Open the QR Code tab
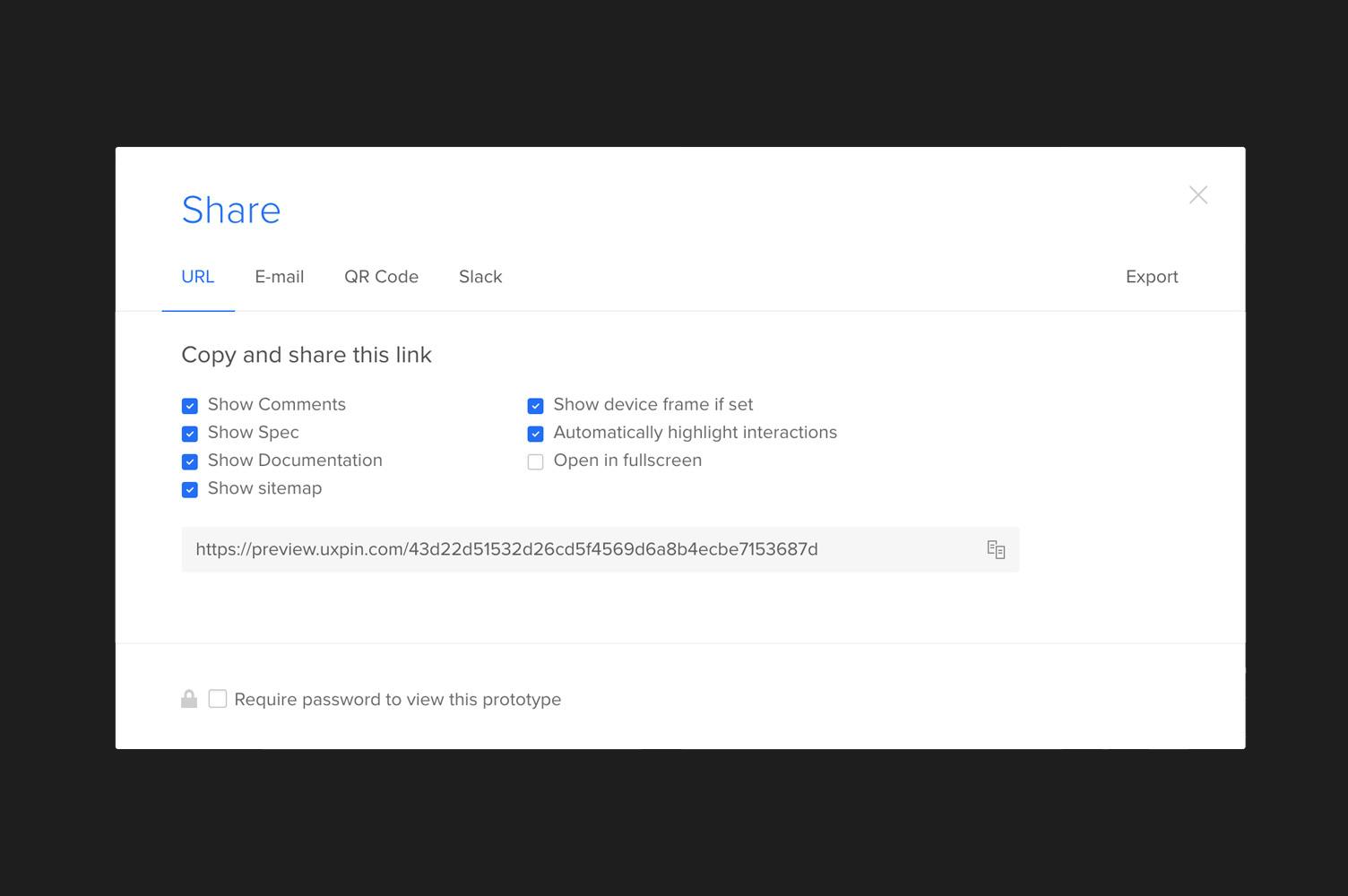 381,277
